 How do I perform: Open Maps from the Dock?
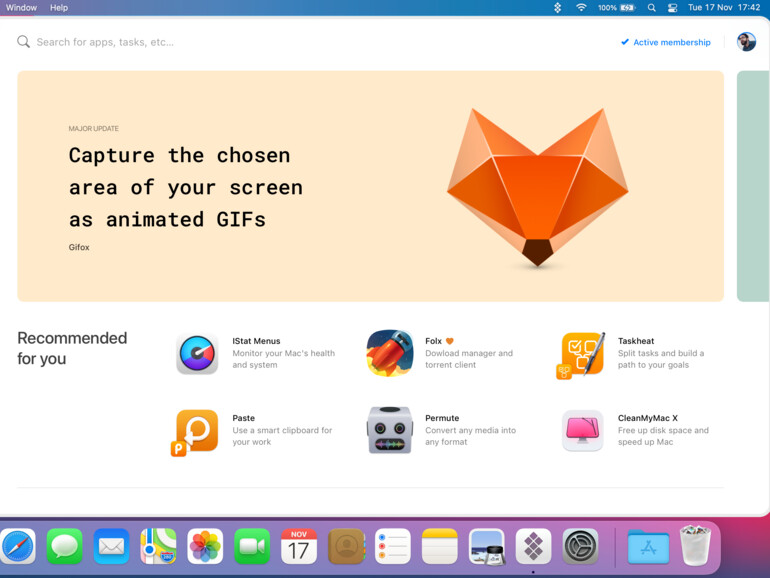[158, 546]
